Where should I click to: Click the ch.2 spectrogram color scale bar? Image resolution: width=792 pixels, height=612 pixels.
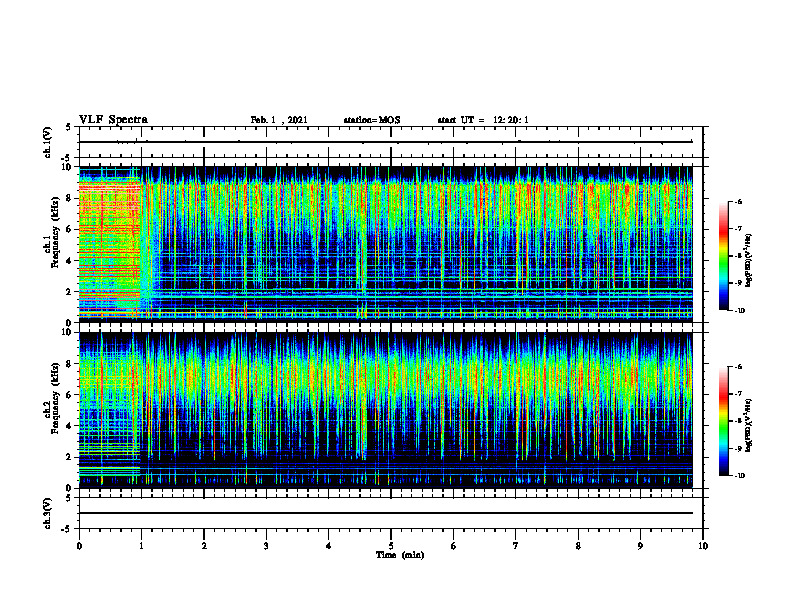tap(723, 421)
